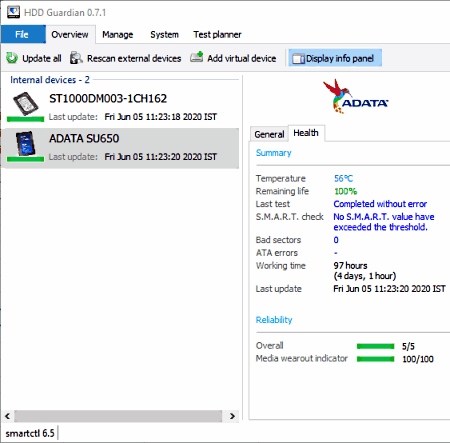This screenshot has width=450, height=443.
Task: Click the Bad sectors value 0
Action: click(x=336, y=240)
